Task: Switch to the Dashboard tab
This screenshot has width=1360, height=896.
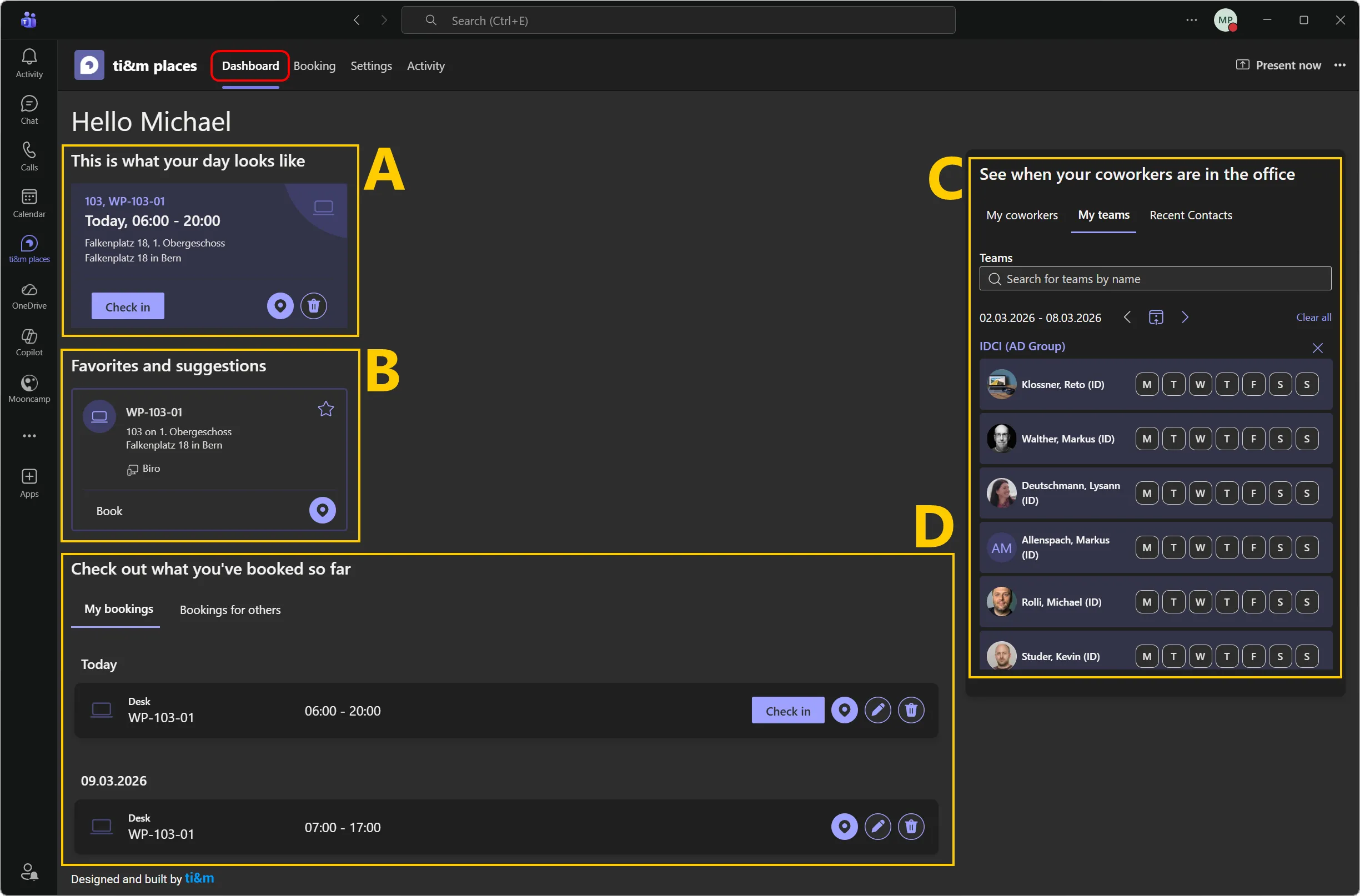Action: [250, 66]
